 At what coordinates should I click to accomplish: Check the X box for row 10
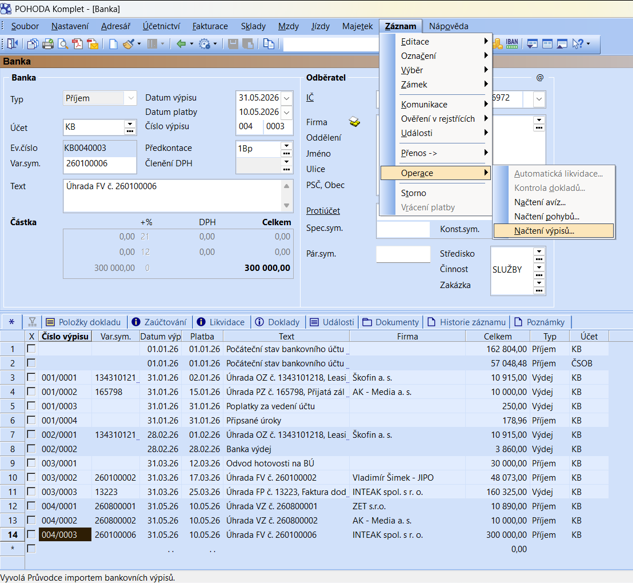[31, 478]
